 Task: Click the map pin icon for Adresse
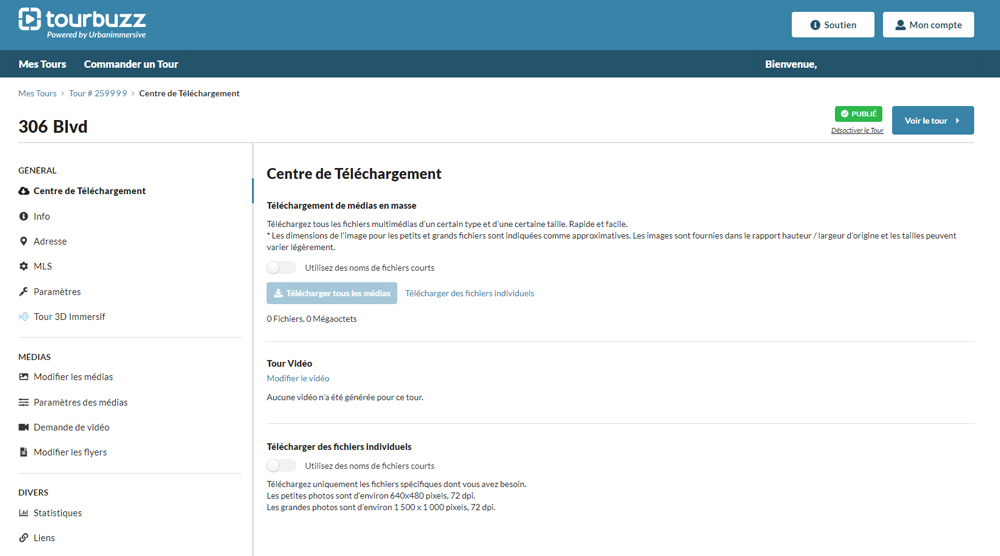24,241
